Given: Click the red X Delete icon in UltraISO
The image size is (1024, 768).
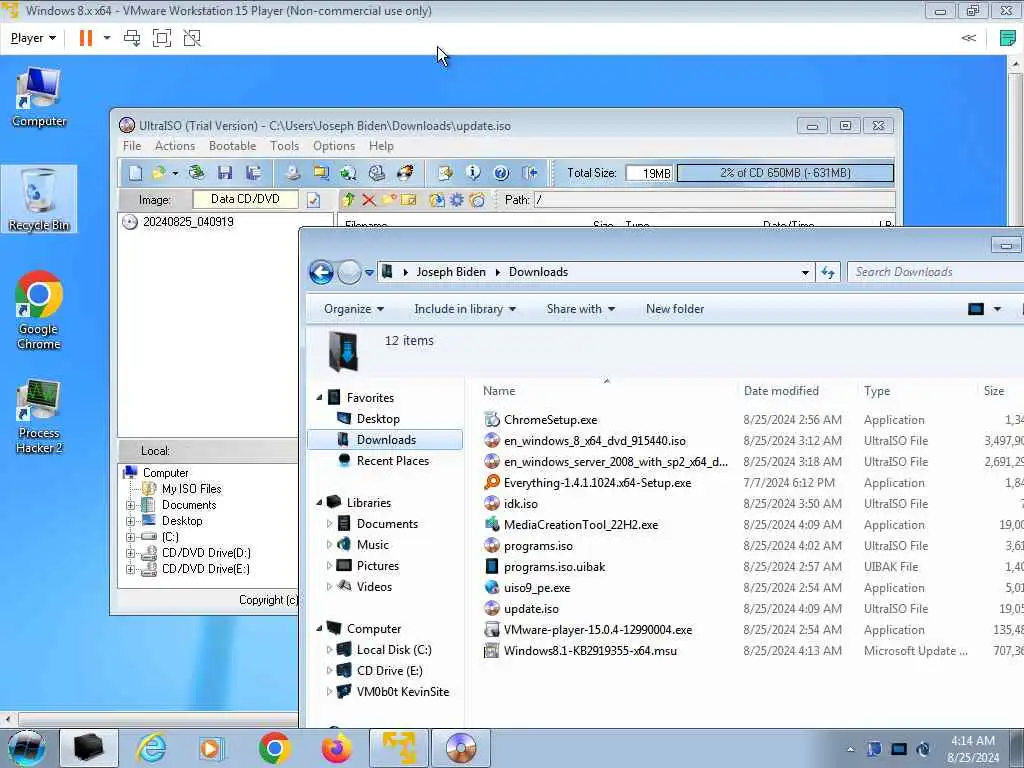Looking at the screenshot, I should [369, 200].
